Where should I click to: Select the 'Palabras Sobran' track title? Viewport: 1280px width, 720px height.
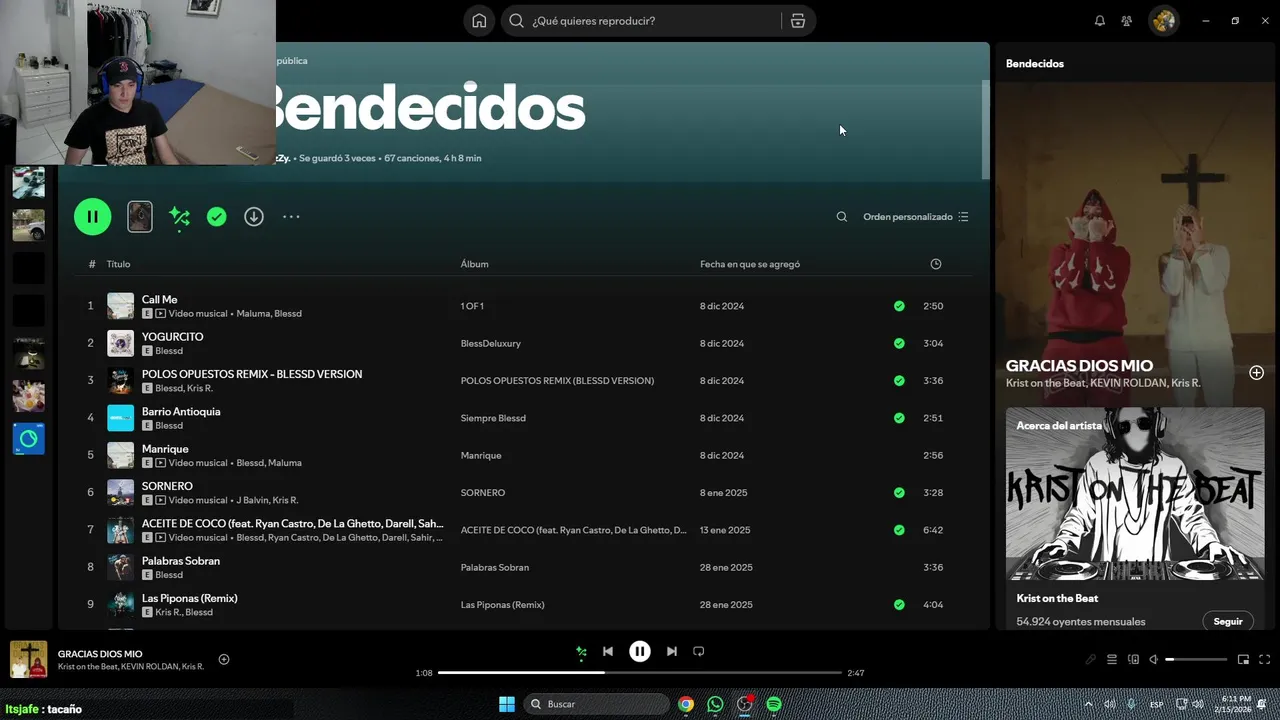click(x=181, y=561)
